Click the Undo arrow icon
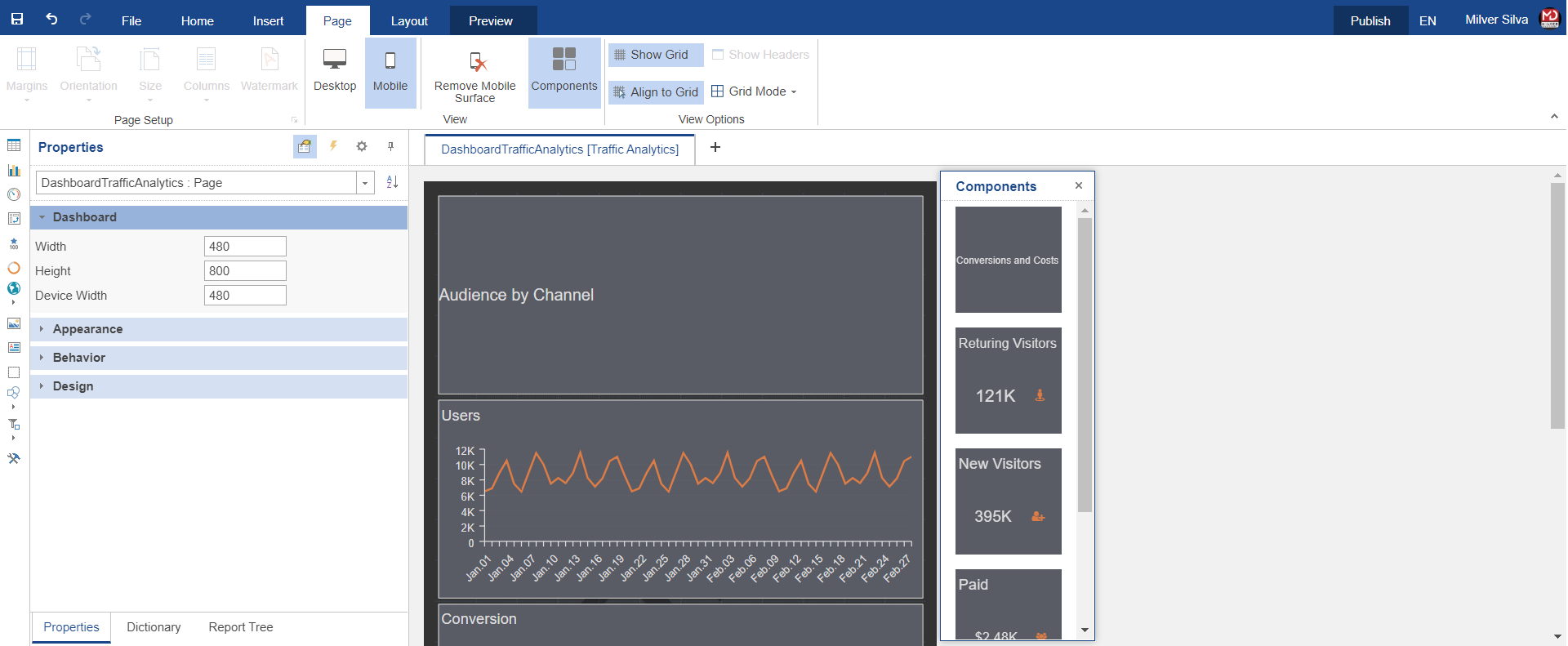This screenshot has height=646, width=1568. (x=51, y=19)
